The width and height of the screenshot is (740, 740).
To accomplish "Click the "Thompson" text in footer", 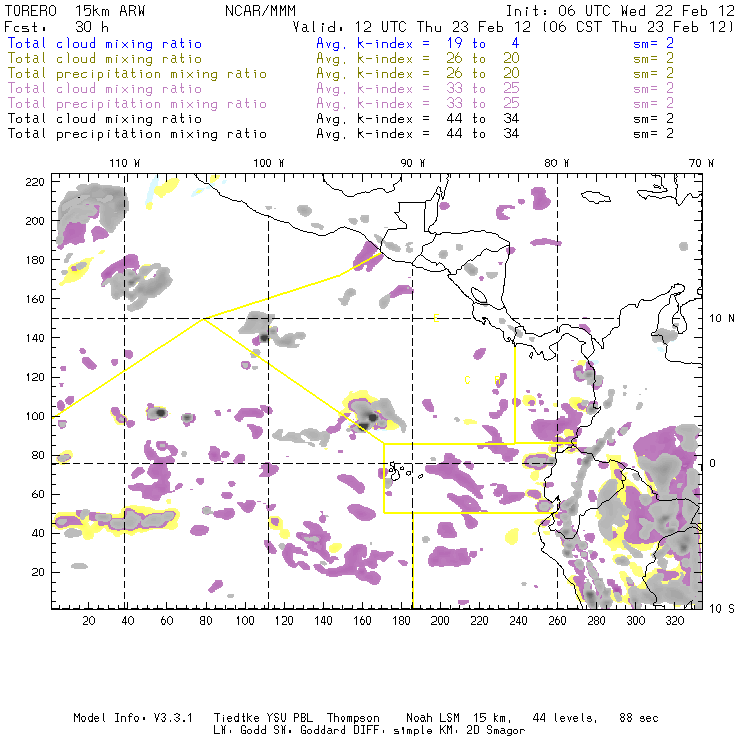I will tap(353, 718).
